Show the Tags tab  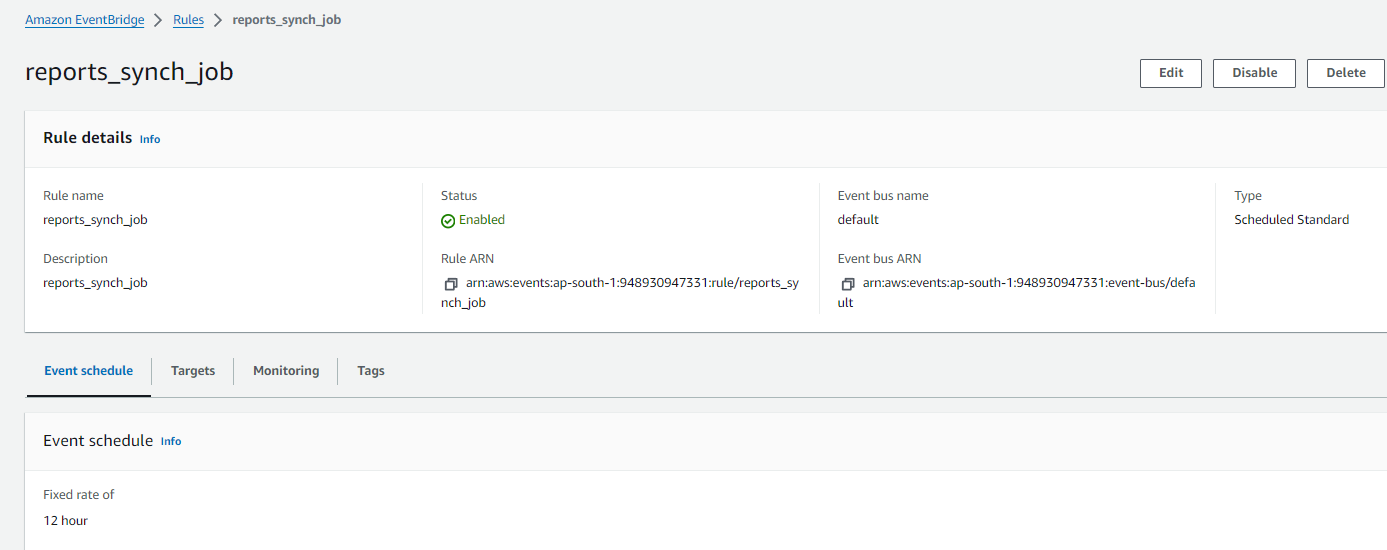[x=371, y=371]
